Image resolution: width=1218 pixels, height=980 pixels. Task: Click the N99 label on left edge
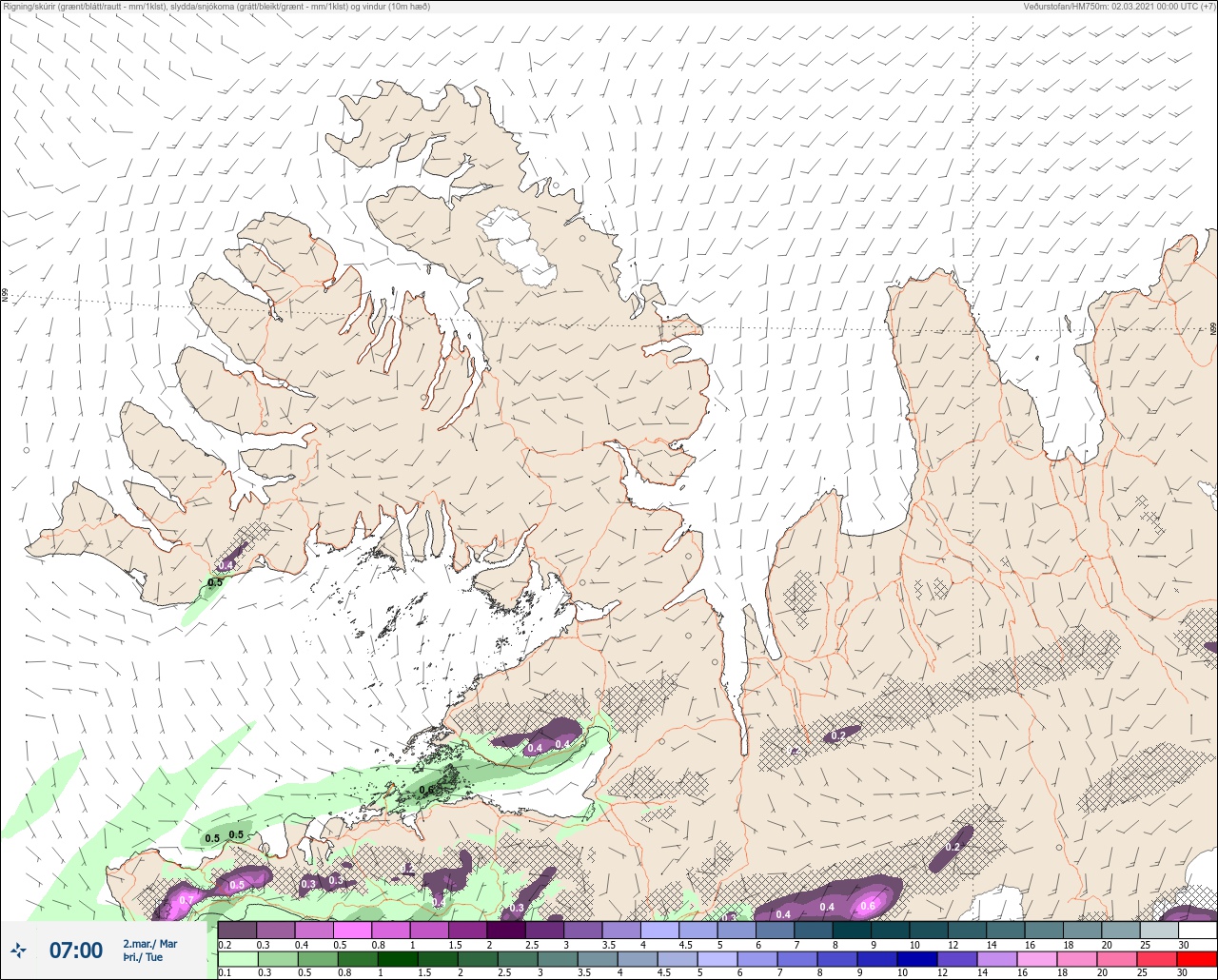click(5, 296)
